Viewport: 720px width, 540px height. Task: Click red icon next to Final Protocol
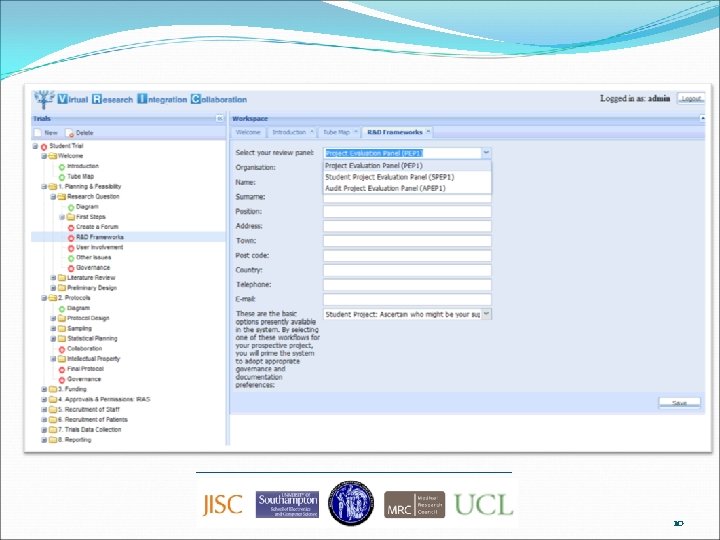click(62, 370)
